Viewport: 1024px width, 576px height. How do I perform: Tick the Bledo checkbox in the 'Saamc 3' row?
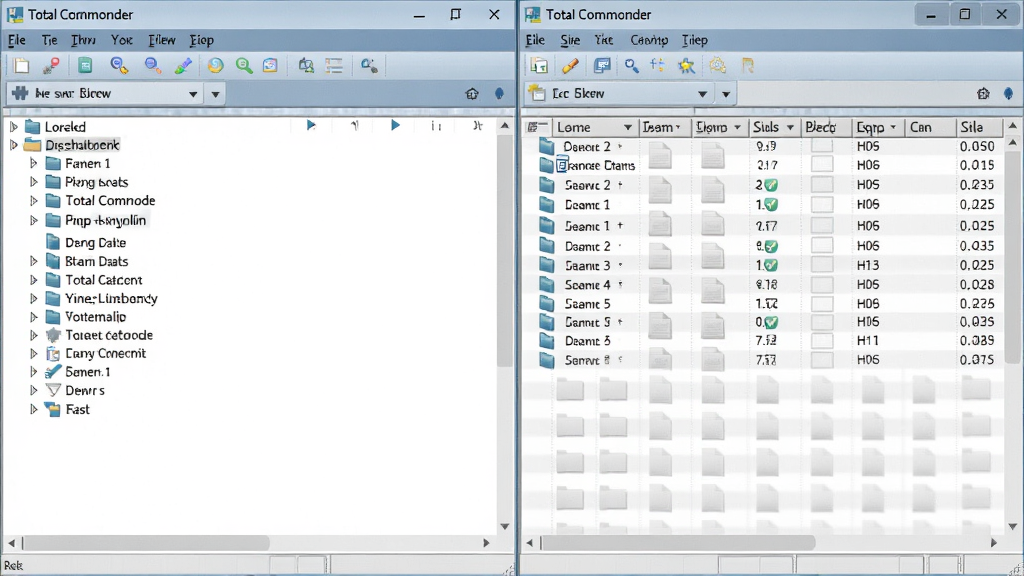pyautogui.click(x=822, y=265)
